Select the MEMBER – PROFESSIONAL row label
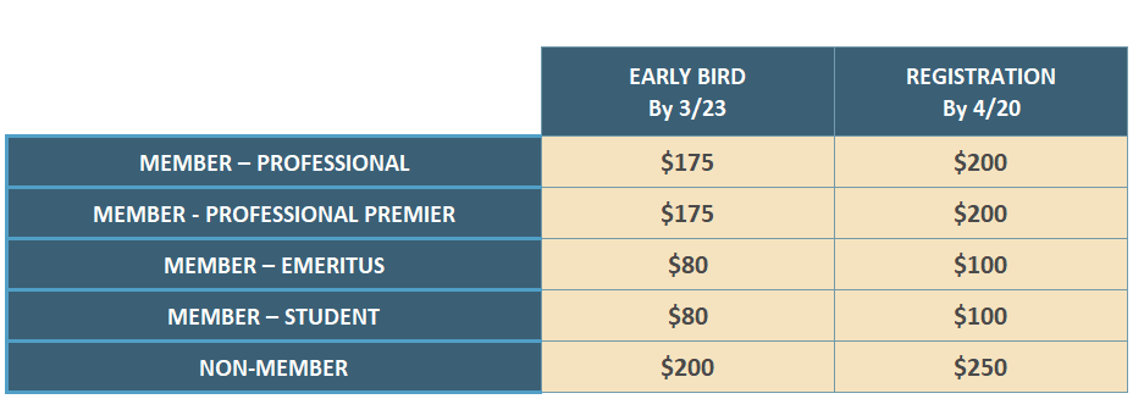Viewport: 1144px width, 410px height. [x=274, y=163]
